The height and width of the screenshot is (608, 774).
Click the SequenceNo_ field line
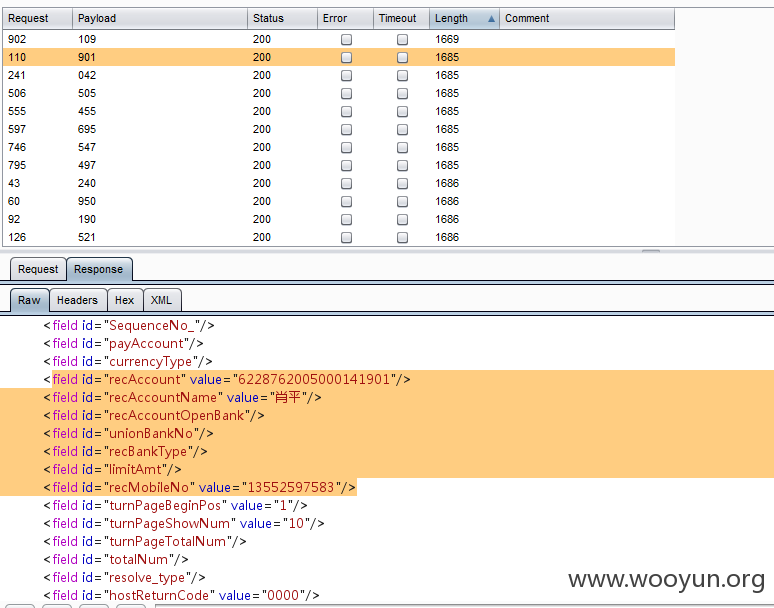coord(129,326)
